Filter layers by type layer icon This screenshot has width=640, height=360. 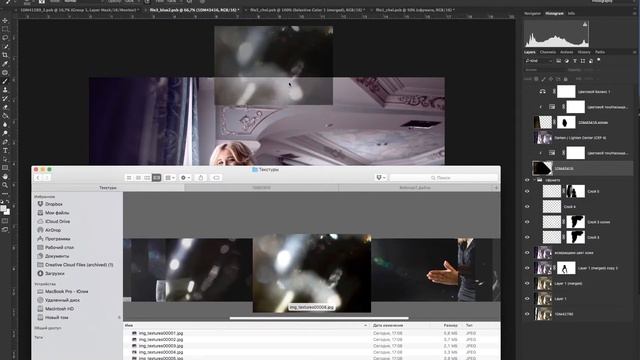click(x=575, y=61)
